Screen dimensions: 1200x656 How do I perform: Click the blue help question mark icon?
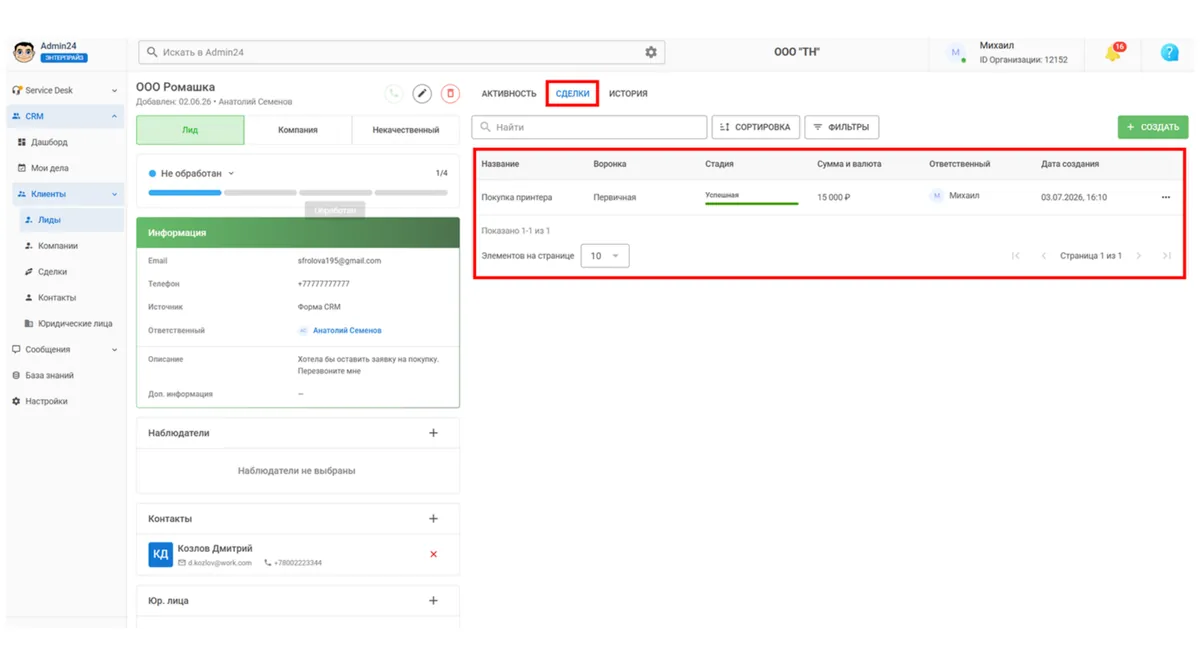pyautogui.click(x=1169, y=53)
